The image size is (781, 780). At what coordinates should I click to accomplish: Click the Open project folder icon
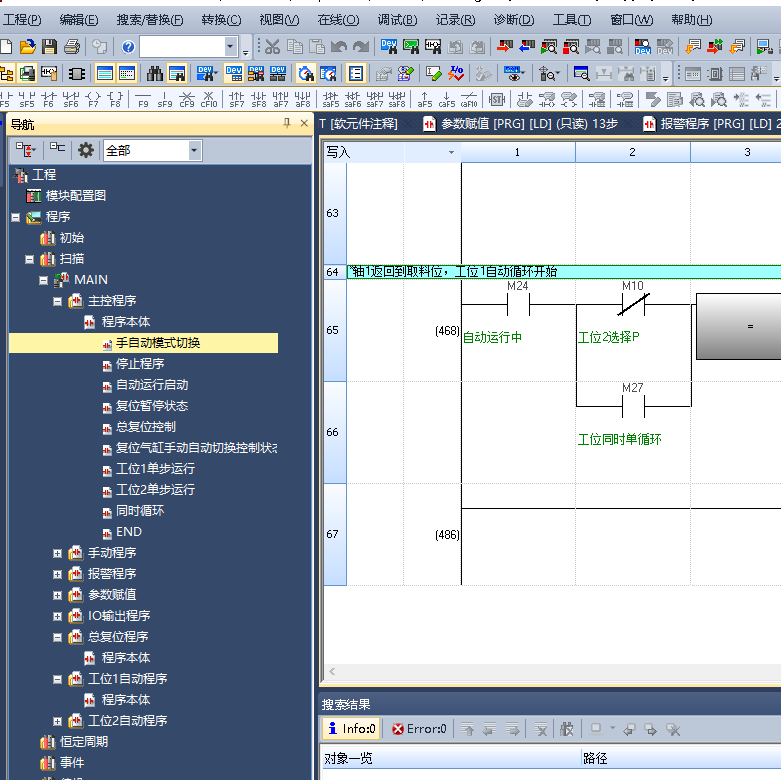tap(28, 47)
